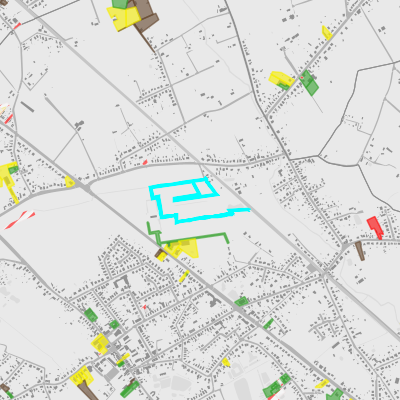This screenshot has height=400, width=400.
Task: Select the red polygon near right edge
Action: pyautogui.click(x=375, y=226)
